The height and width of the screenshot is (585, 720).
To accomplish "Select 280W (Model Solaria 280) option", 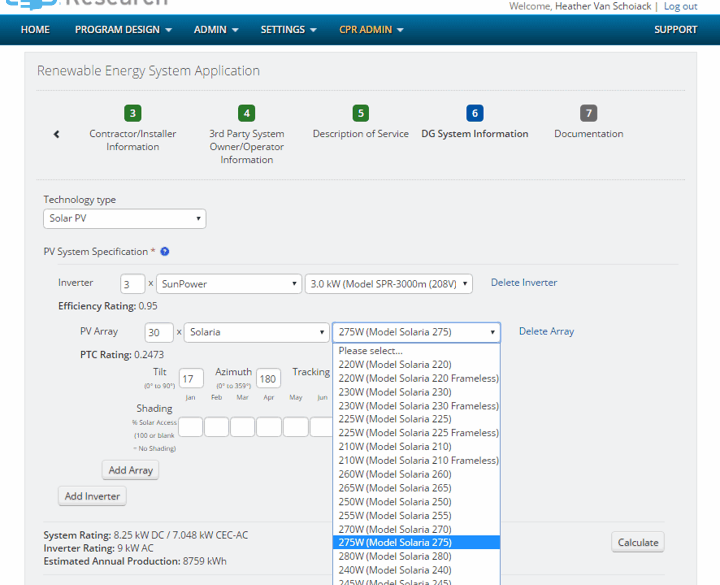I will coord(416,557).
